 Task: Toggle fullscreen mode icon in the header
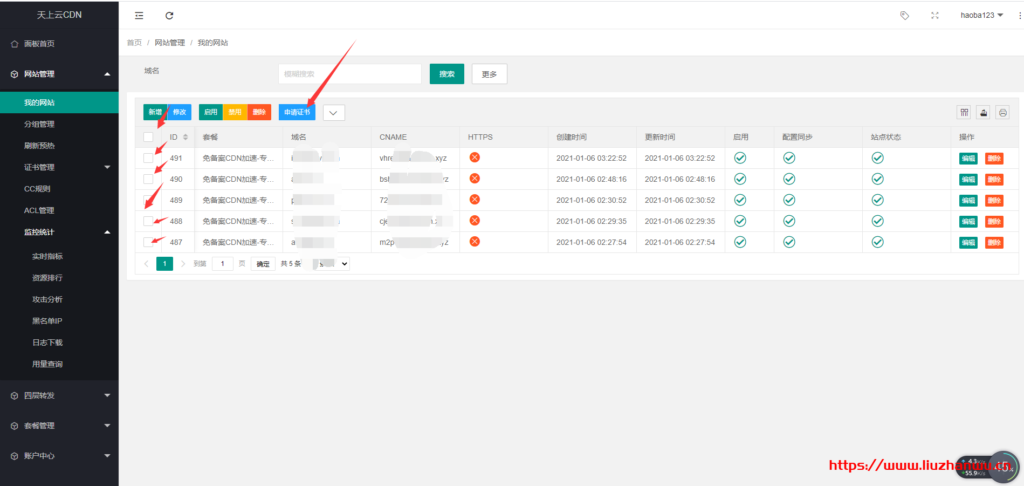pos(934,15)
